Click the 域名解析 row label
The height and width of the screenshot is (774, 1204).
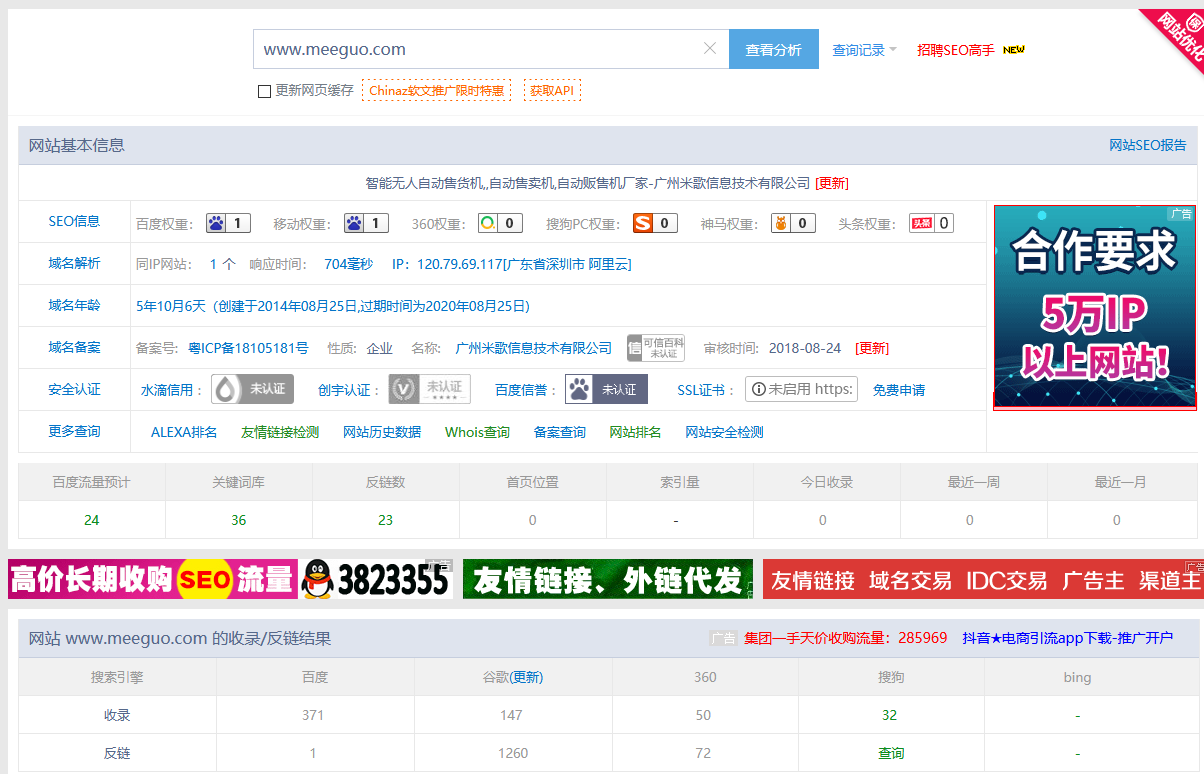pos(75,263)
